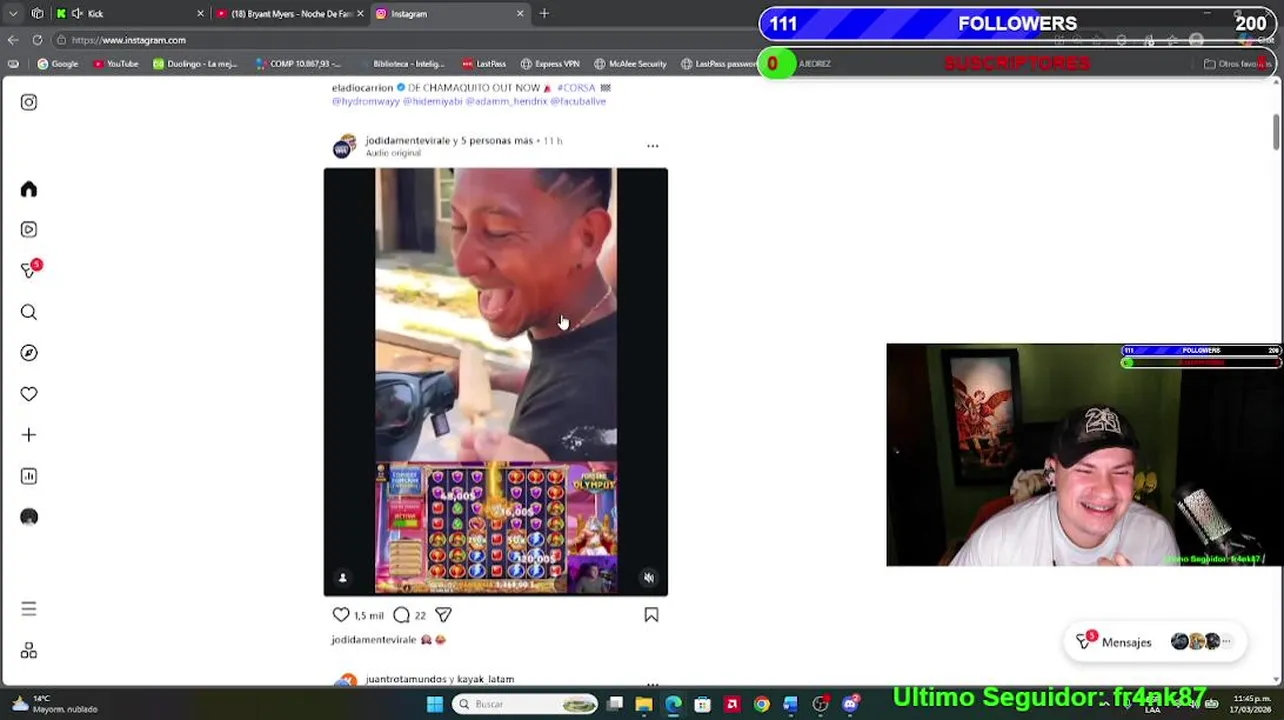This screenshot has height=720, width=1284.
Task: Click the 'Audio original' link
Action: click(393, 153)
